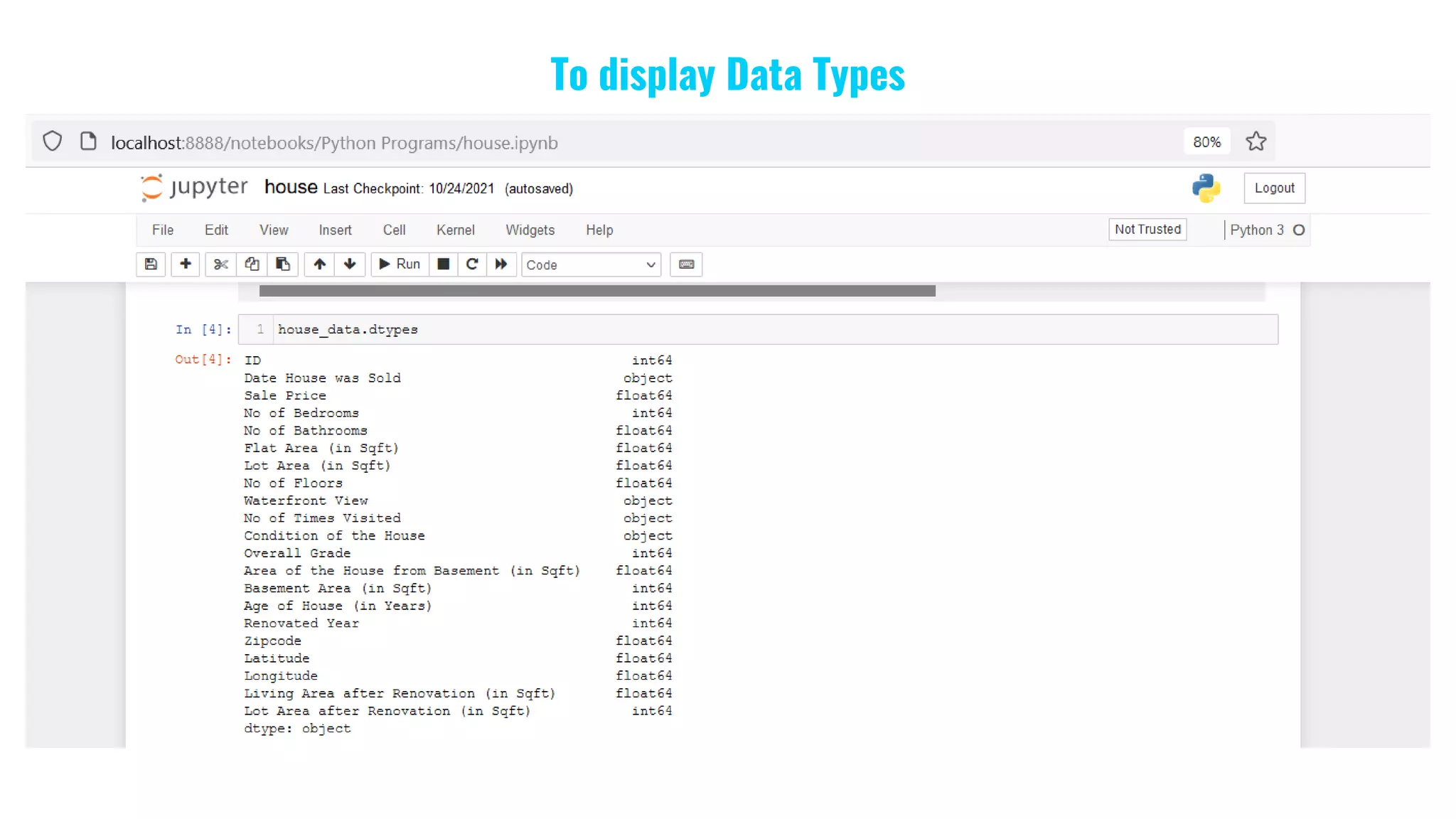Click the In [4] prompt
Viewport: 1456px width, 819px height.
203,330
